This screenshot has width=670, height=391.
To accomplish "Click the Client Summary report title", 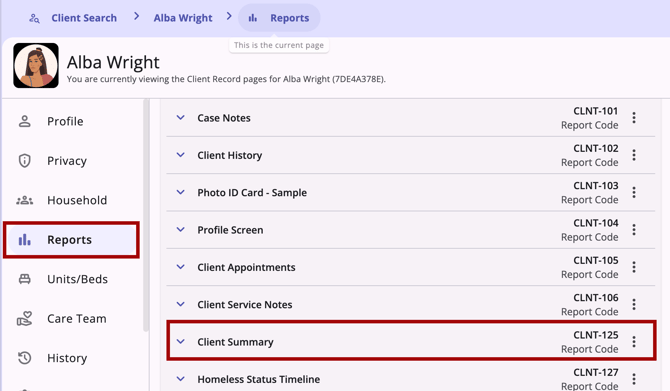I will [235, 342].
